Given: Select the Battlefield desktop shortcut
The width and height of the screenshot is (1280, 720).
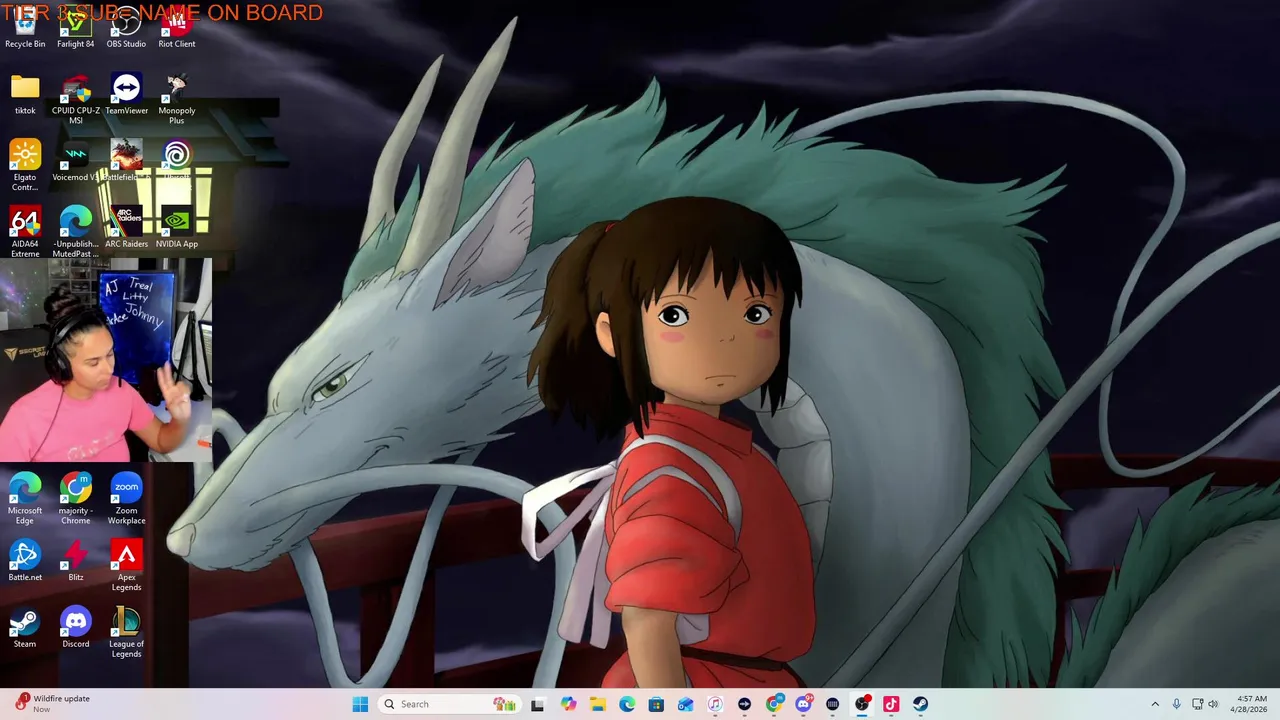Looking at the screenshot, I should pos(126,161).
